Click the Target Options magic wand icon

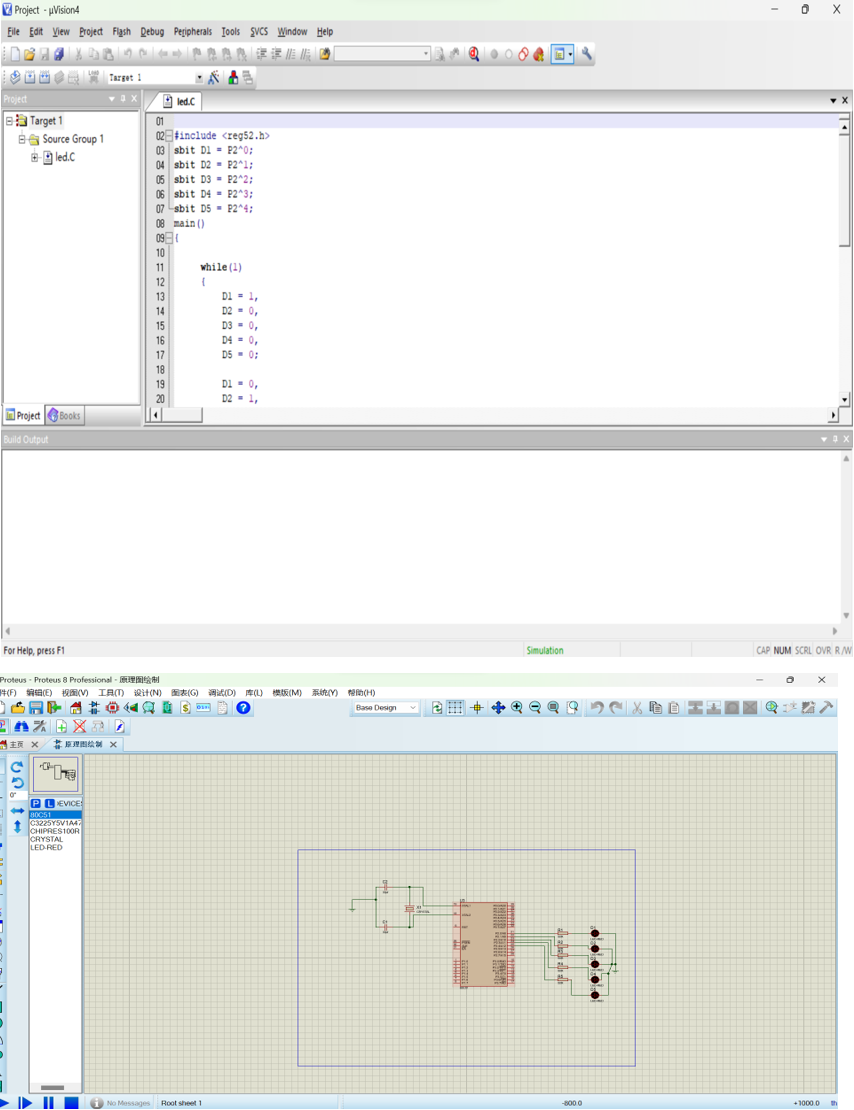pyautogui.click(x=214, y=78)
